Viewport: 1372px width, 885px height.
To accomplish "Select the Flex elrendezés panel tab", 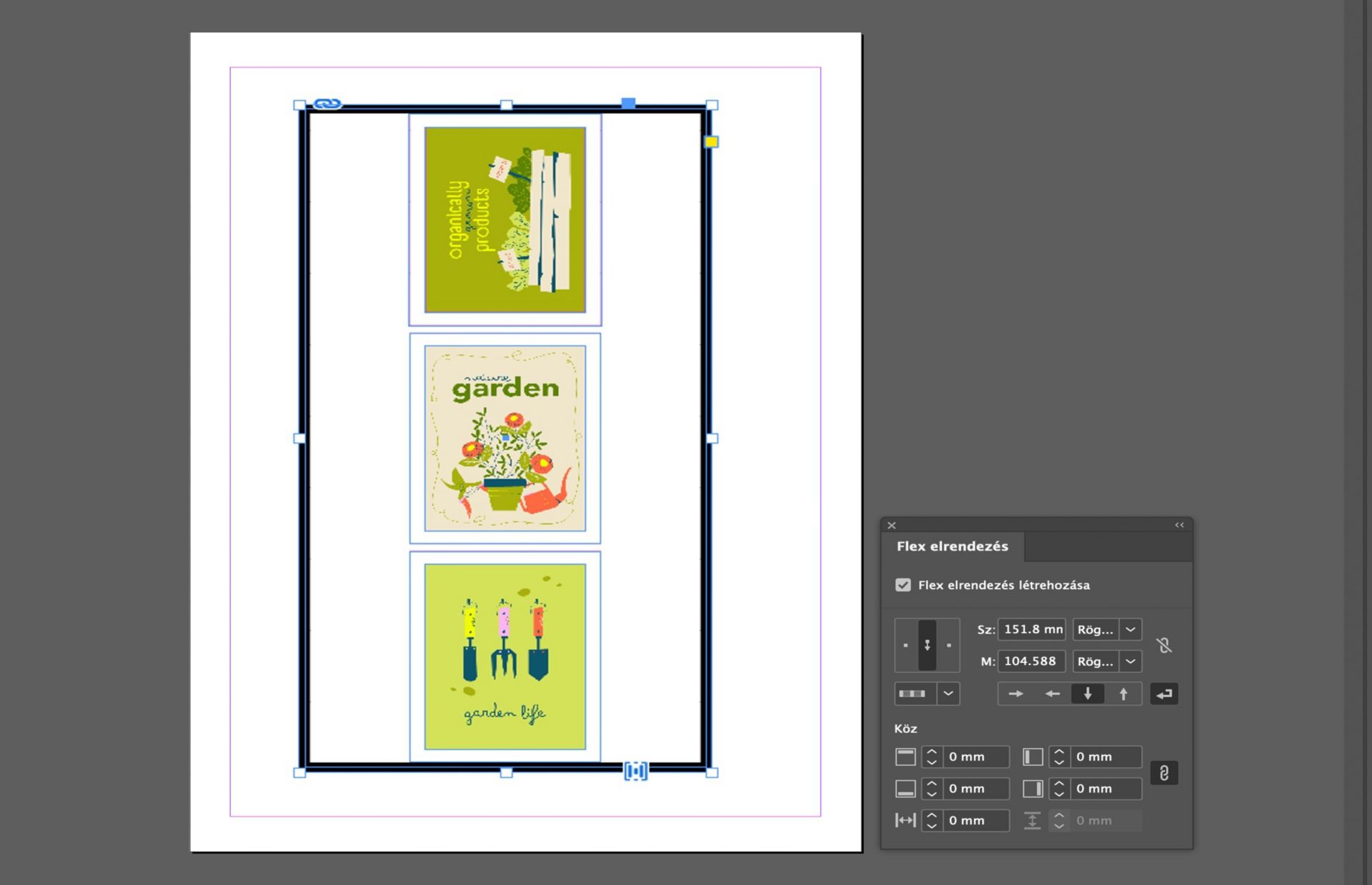I will pos(951,546).
